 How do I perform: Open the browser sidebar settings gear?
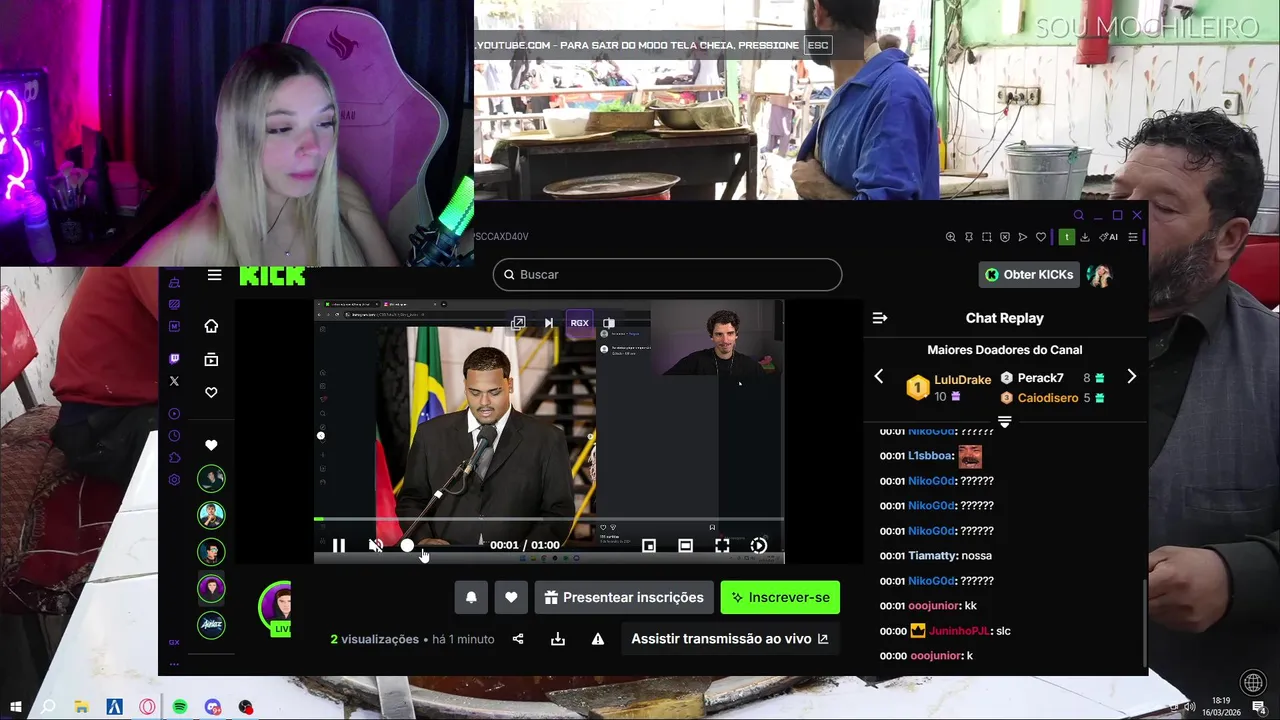coord(174,480)
